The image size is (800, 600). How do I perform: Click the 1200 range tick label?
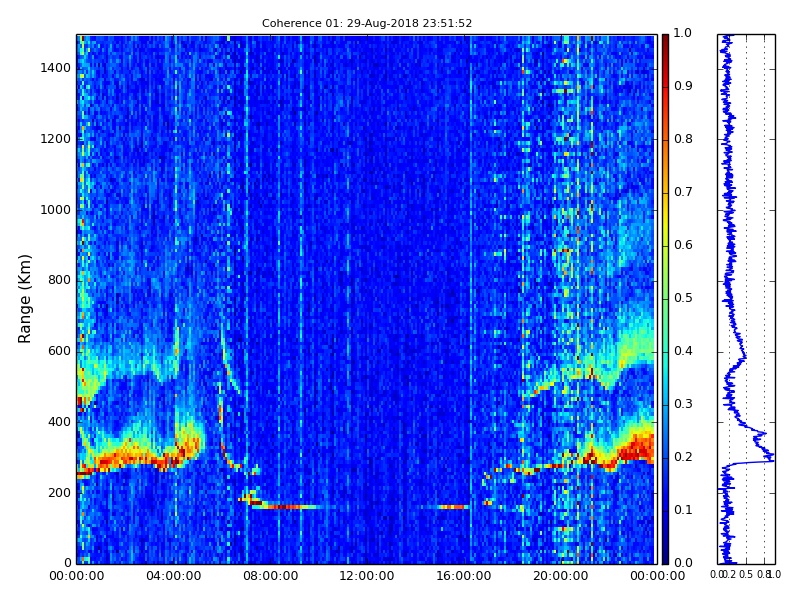coord(56,139)
